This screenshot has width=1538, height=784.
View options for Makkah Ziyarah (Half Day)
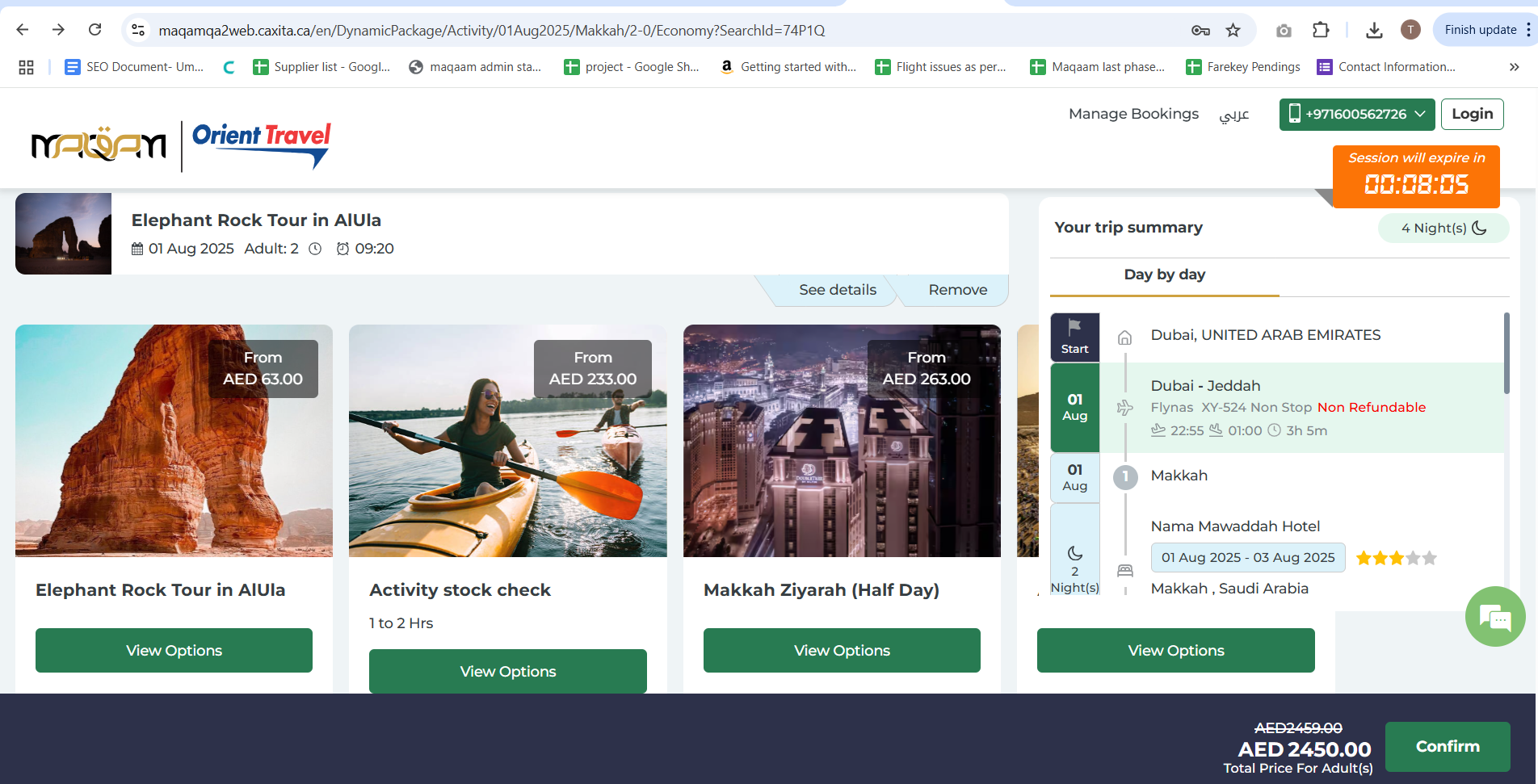842,651
